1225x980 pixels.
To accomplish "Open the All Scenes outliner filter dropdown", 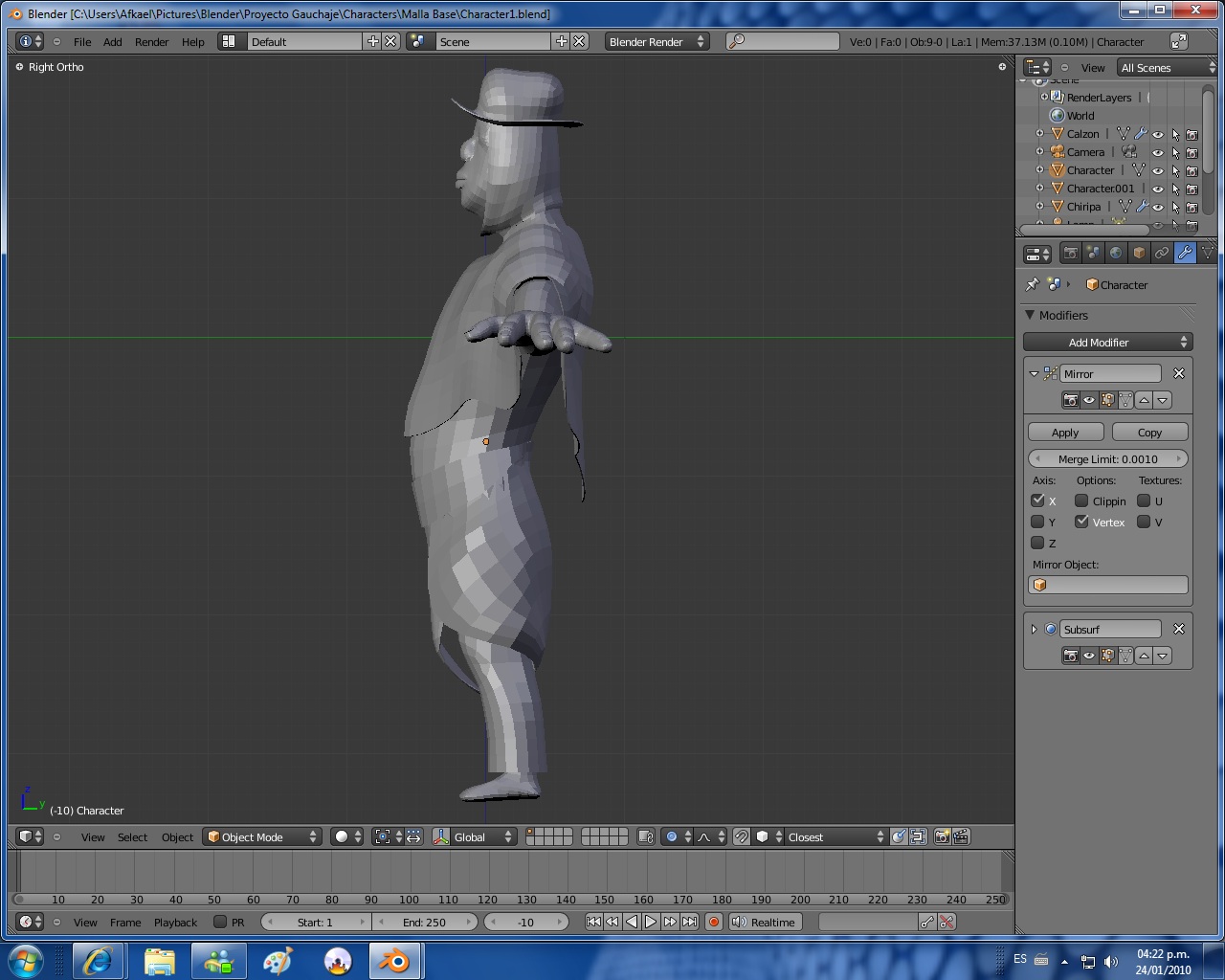I will tap(1168, 67).
